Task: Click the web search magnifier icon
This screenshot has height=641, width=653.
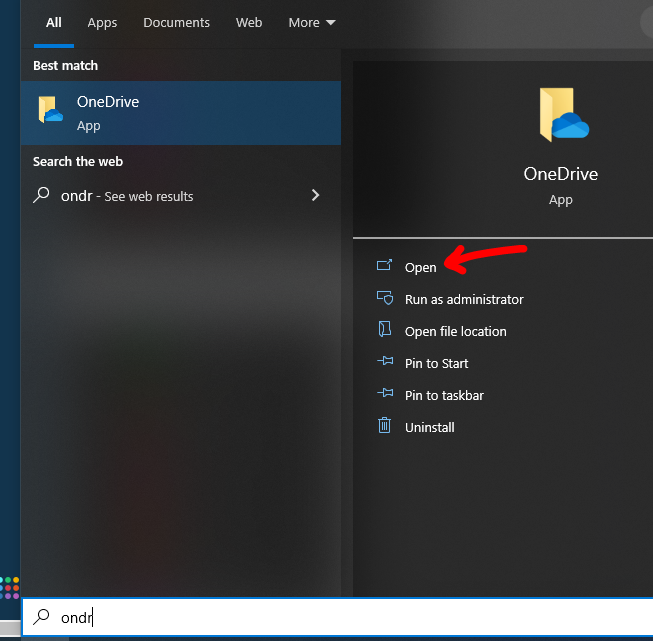Action: [41, 195]
